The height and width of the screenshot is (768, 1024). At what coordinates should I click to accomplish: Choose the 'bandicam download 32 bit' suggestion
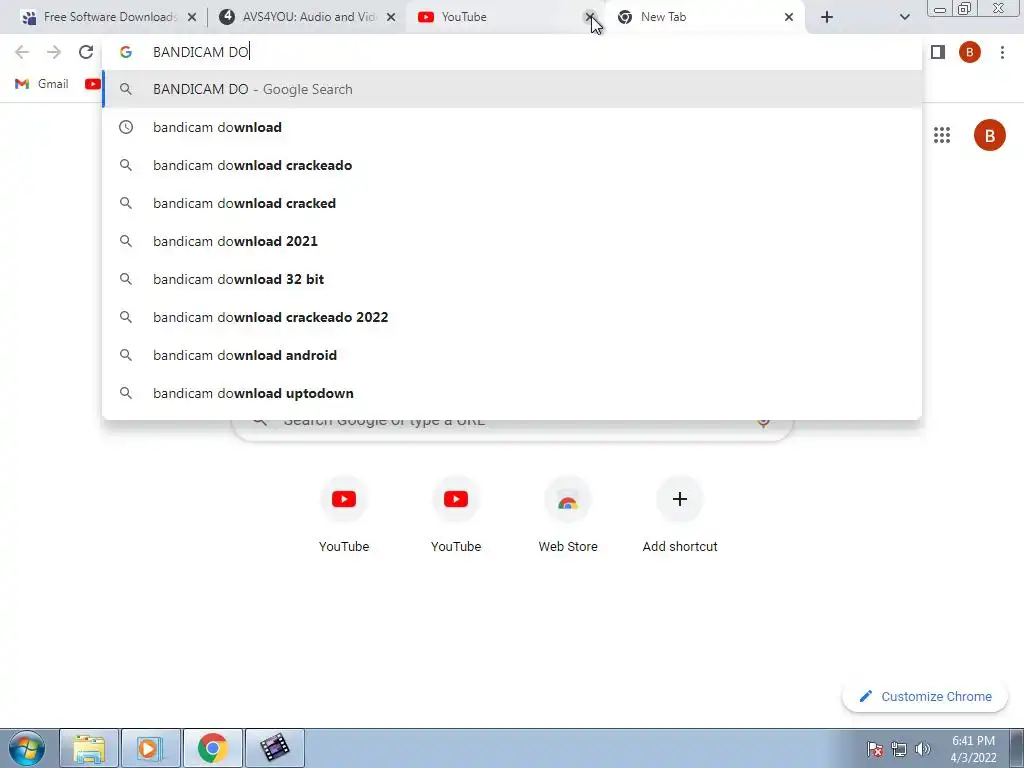(512, 279)
